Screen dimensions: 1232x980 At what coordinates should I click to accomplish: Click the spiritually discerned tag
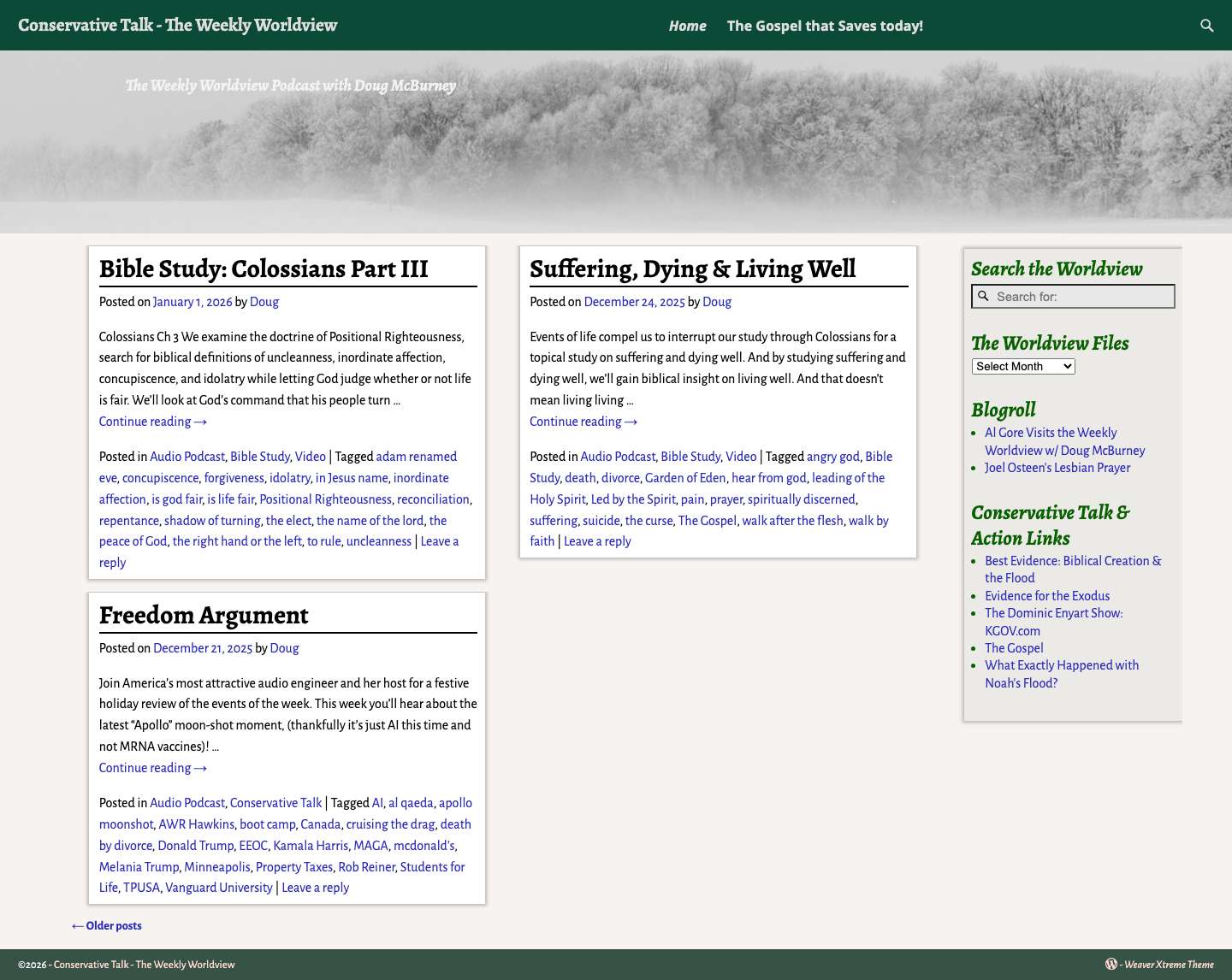click(802, 499)
